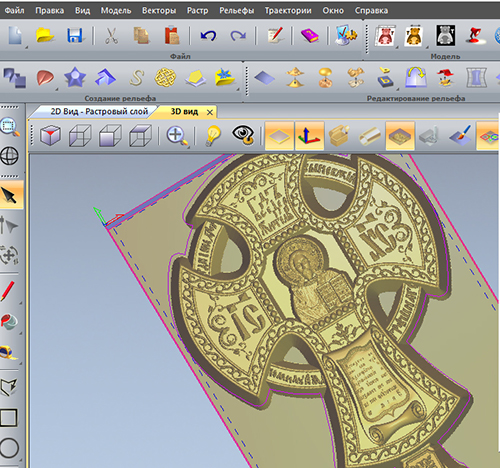Undo the last action
Viewport: 500px width, 468px height.
point(208,35)
